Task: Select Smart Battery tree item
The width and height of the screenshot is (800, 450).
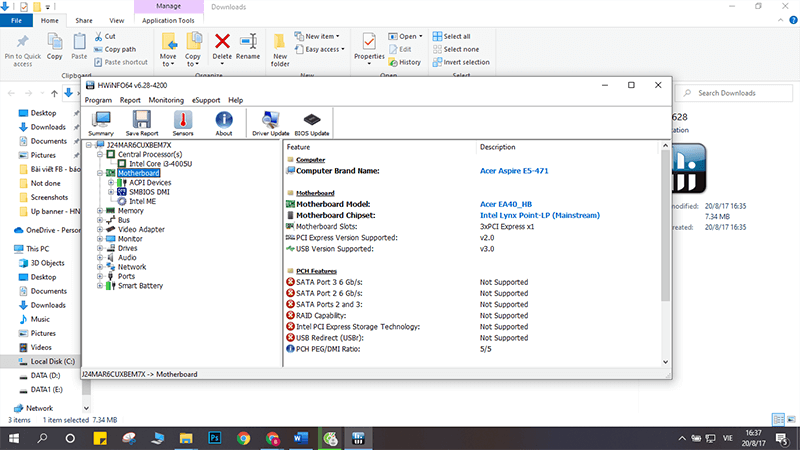Action: [140, 286]
